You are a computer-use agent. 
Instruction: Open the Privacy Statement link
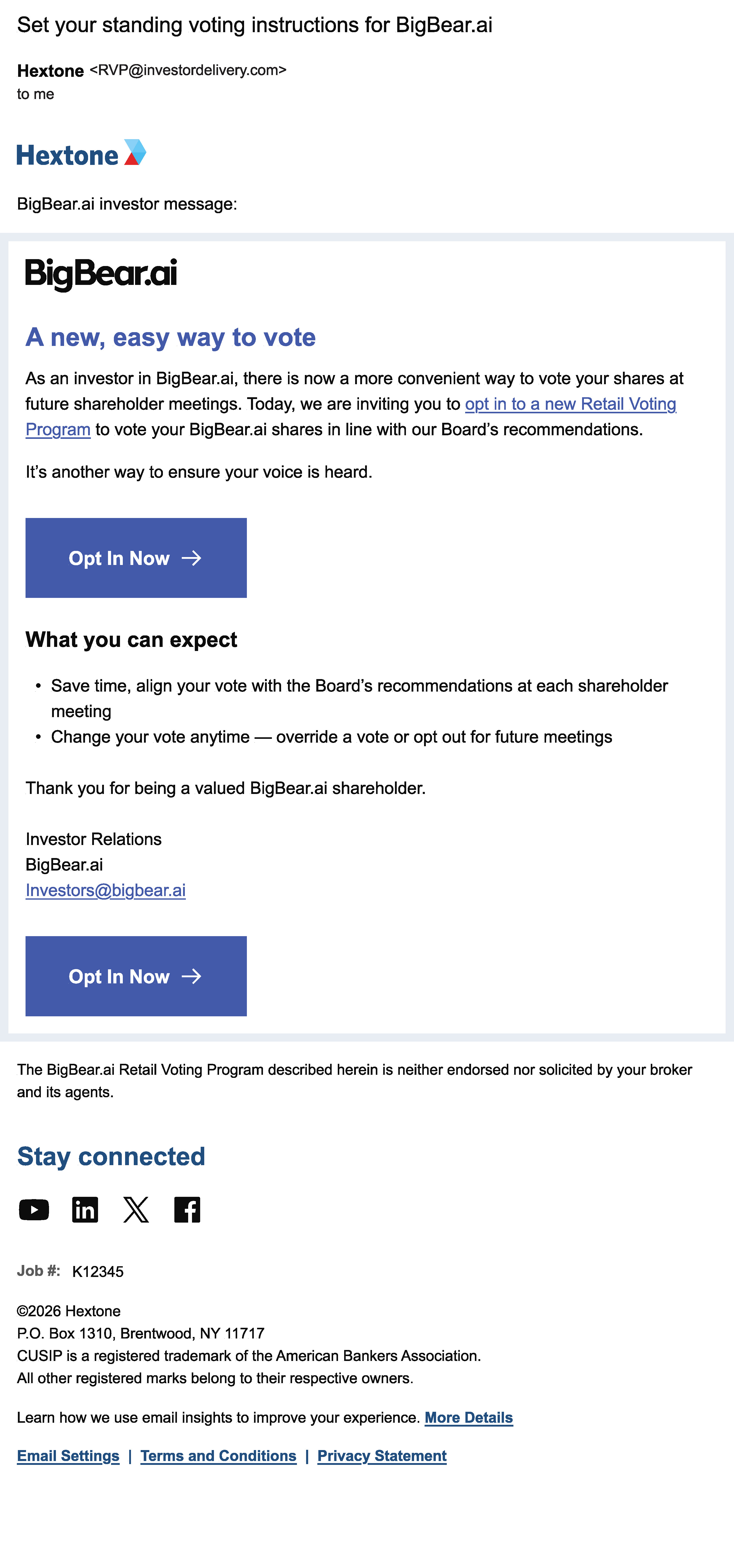coord(382,1456)
